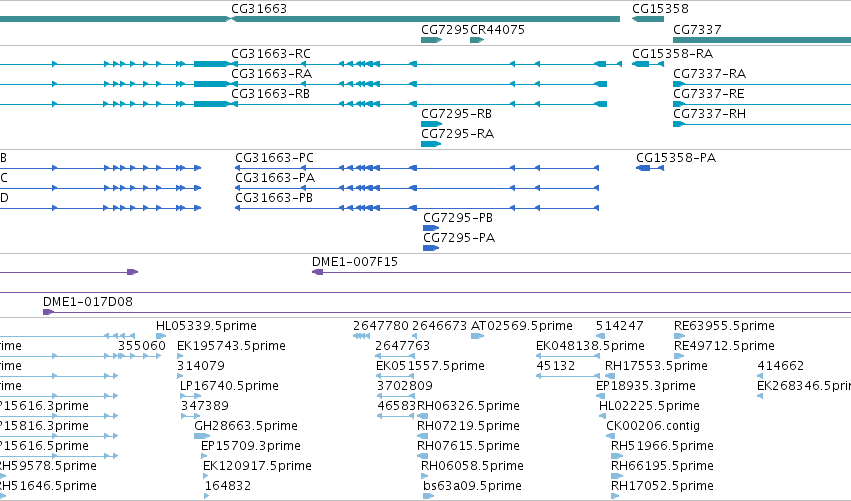This screenshot has height=501, width=851.
Task: Select the CG7295 gene label
Action: [x=444, y=29]
